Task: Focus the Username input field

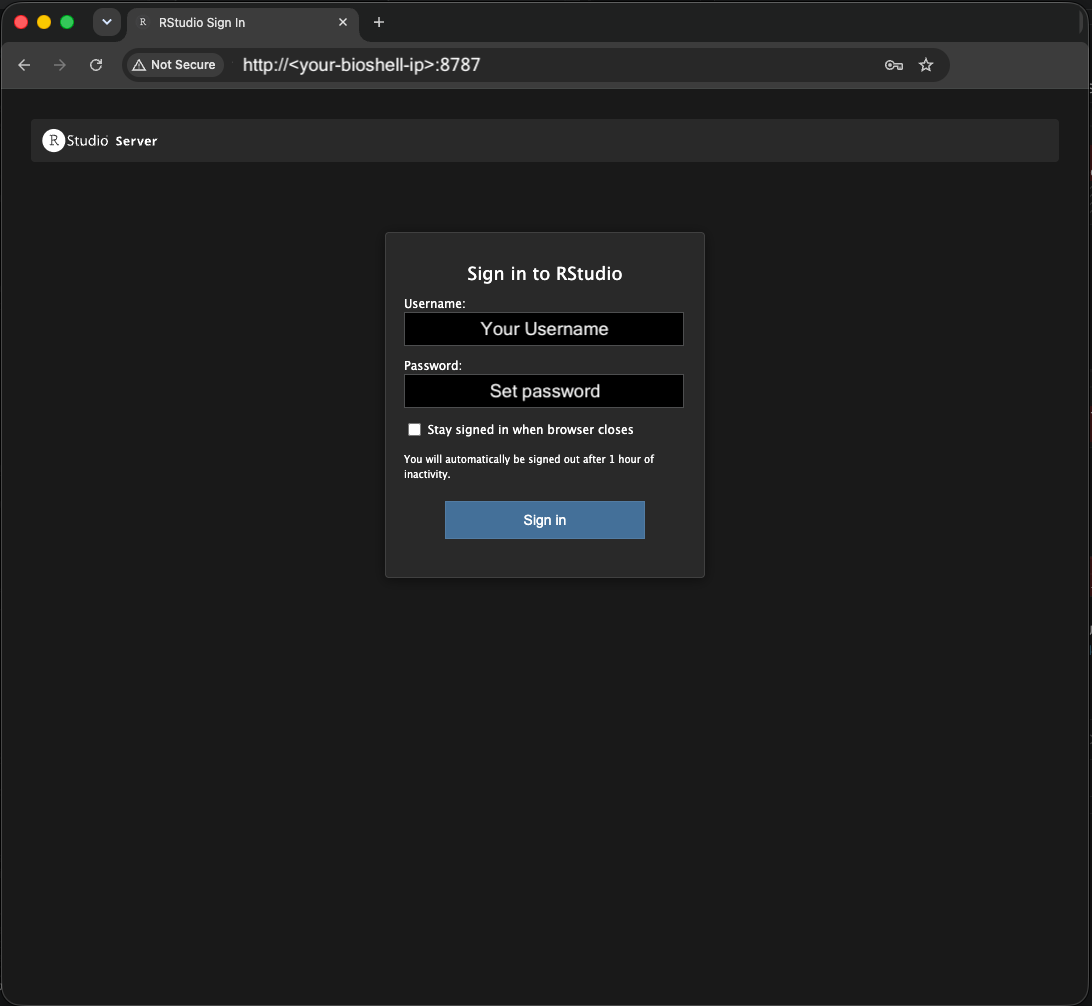Action: point(544,329)
